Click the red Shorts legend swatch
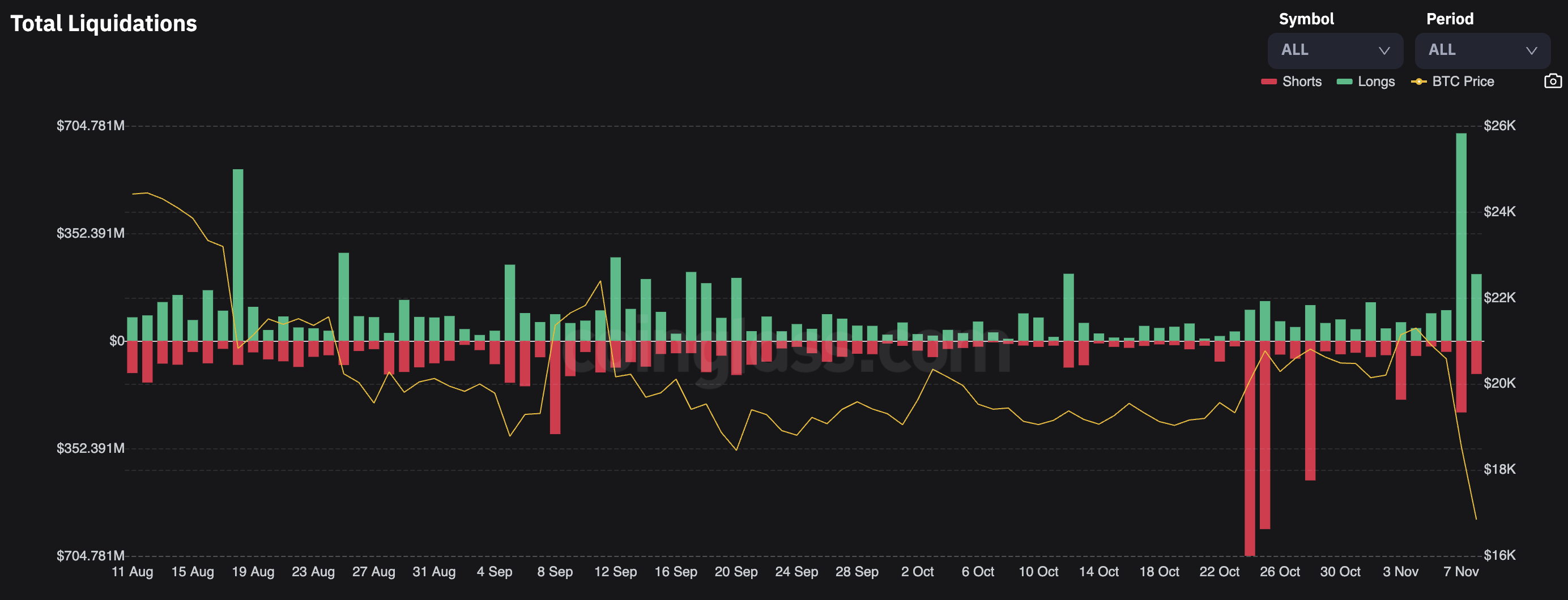Image resolution: width=1568 pixels, height=600 pixels. point(1268,82)
